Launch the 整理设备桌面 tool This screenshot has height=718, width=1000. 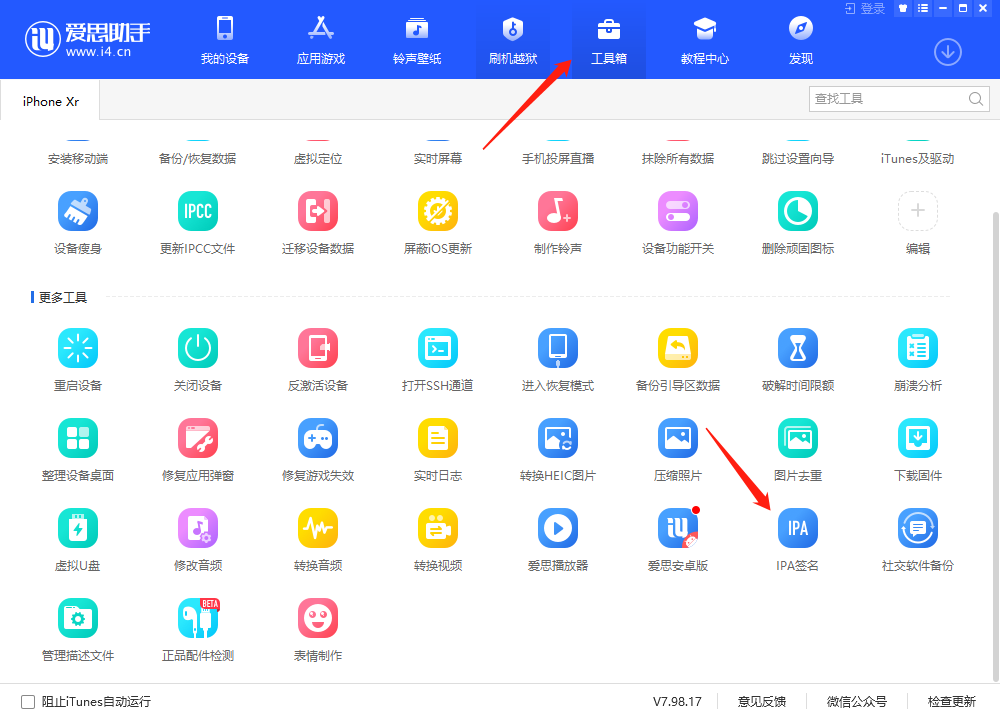pyautogui.click(x=78, y=438)
